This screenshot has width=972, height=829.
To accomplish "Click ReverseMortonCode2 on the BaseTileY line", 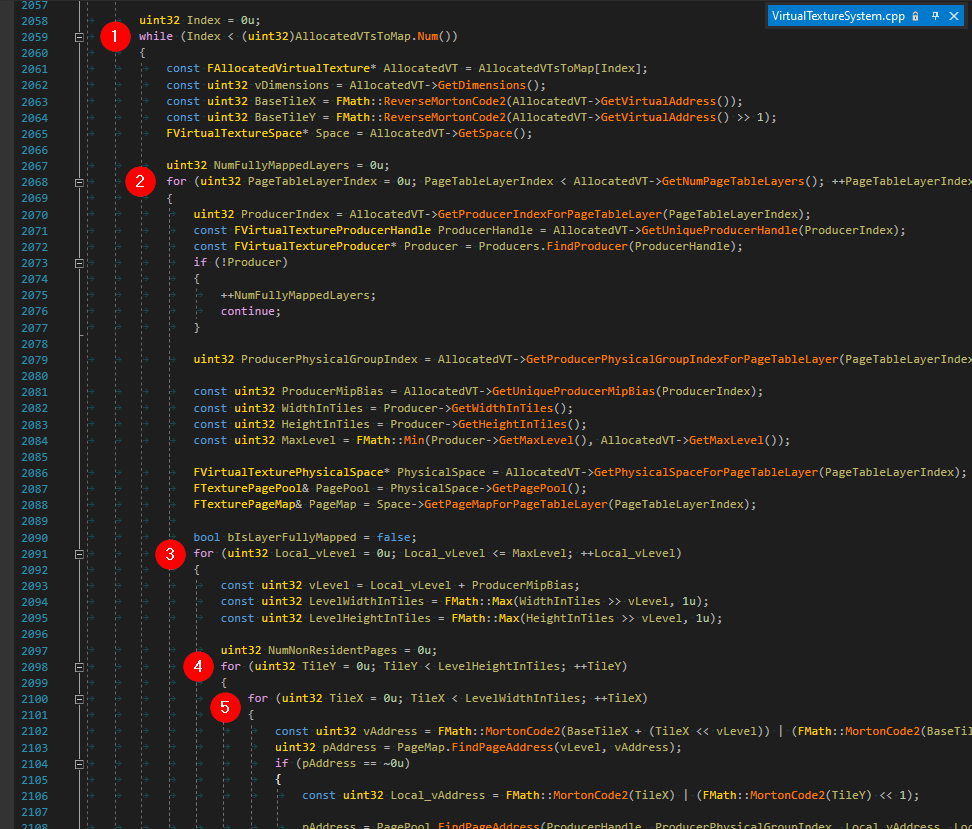I will 444,117.
